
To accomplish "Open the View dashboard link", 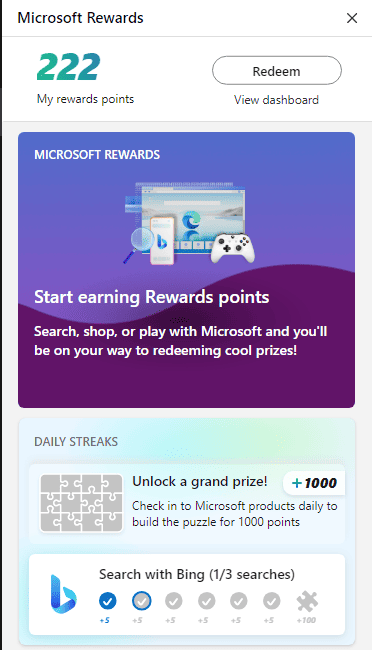I will coord(276,100).
